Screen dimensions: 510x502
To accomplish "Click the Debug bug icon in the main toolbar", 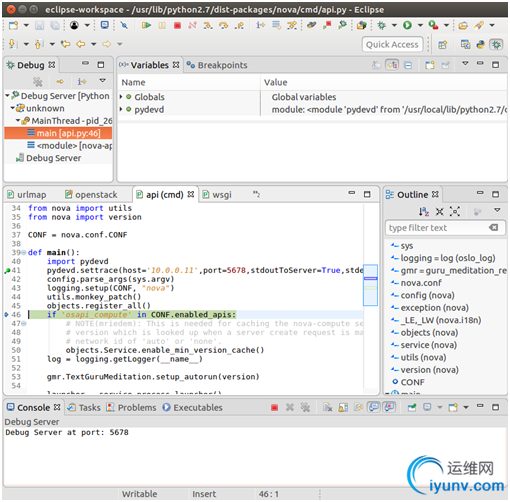I will 381,25.
